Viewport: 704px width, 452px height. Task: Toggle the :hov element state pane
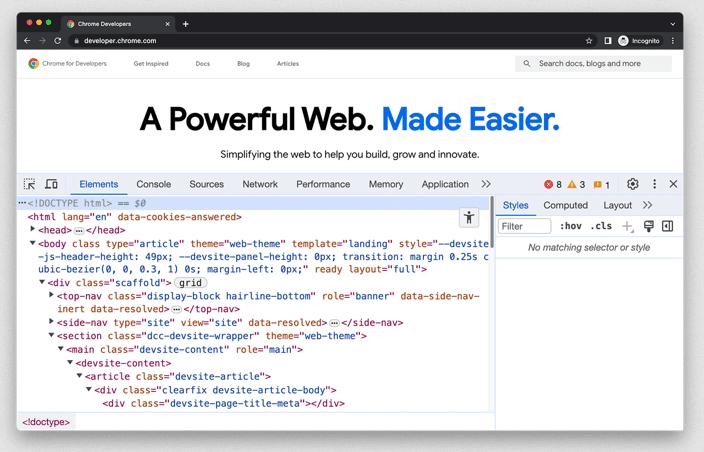[x=571, y=227]
